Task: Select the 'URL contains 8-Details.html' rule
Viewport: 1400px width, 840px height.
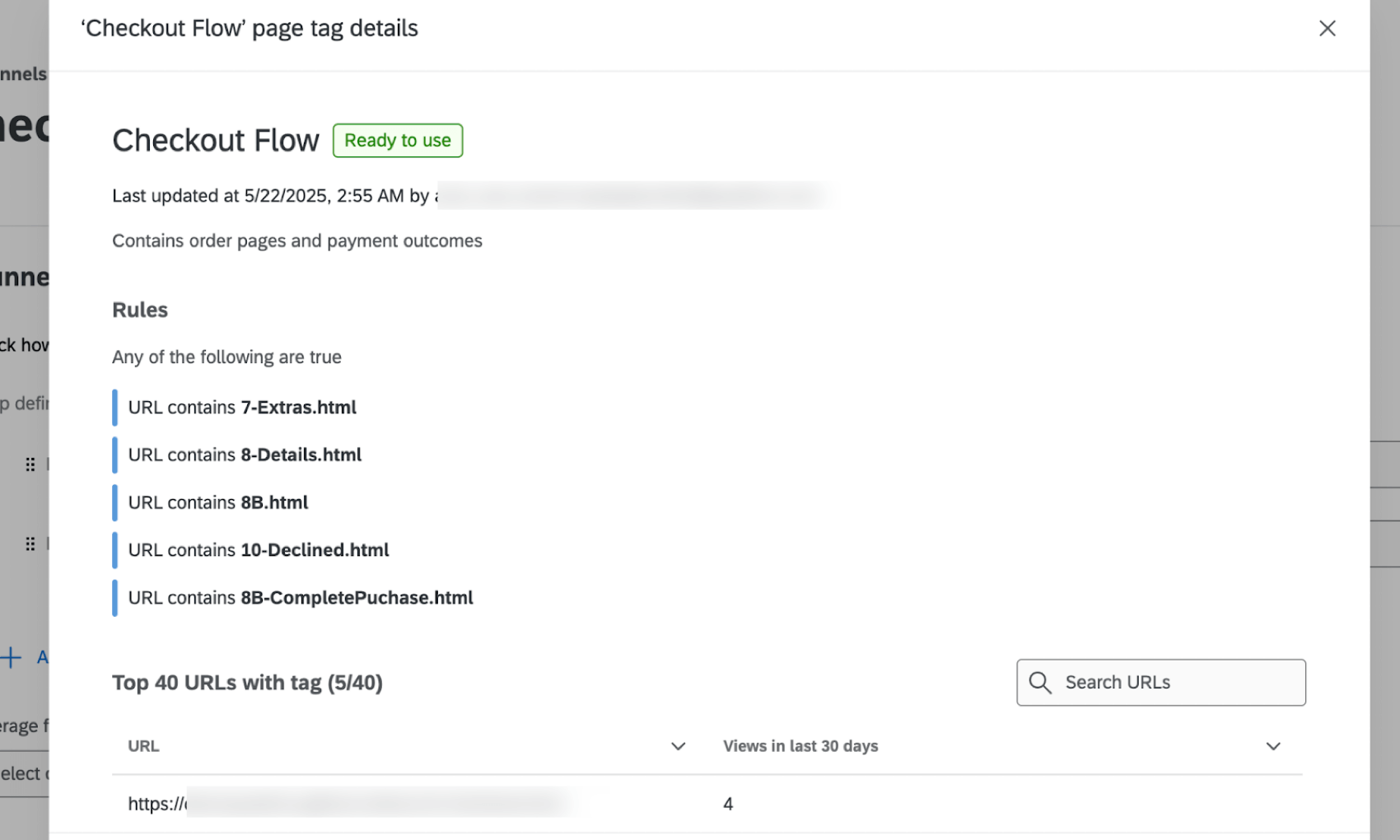Action: click(x=245, y=455)
